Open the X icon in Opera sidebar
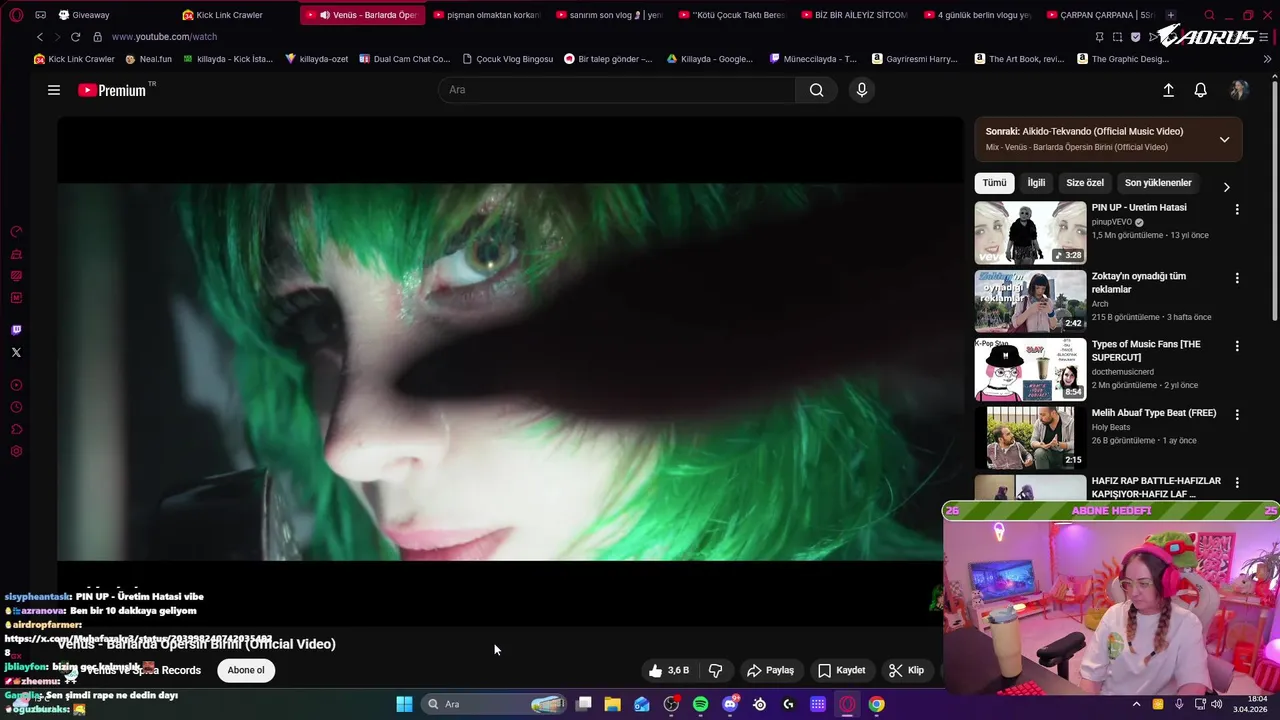This screenshot has width=1280, height=720. point(16,352)
